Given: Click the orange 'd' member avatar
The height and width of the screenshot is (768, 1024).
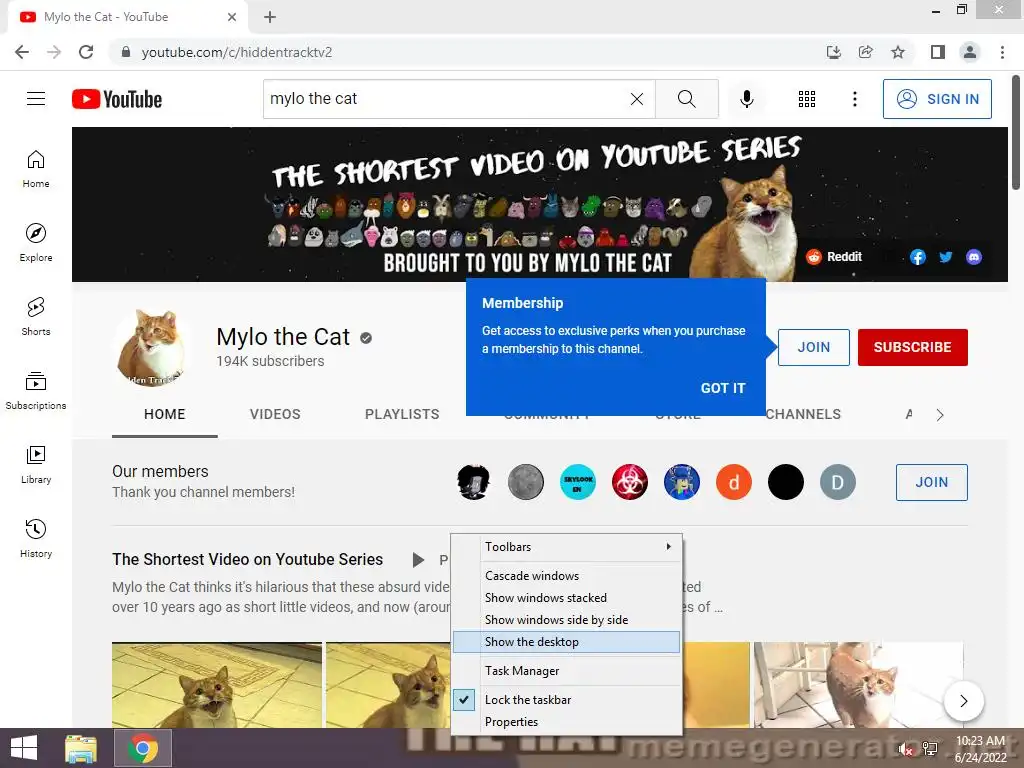Looking at the screenshot, I should point(733,482).
